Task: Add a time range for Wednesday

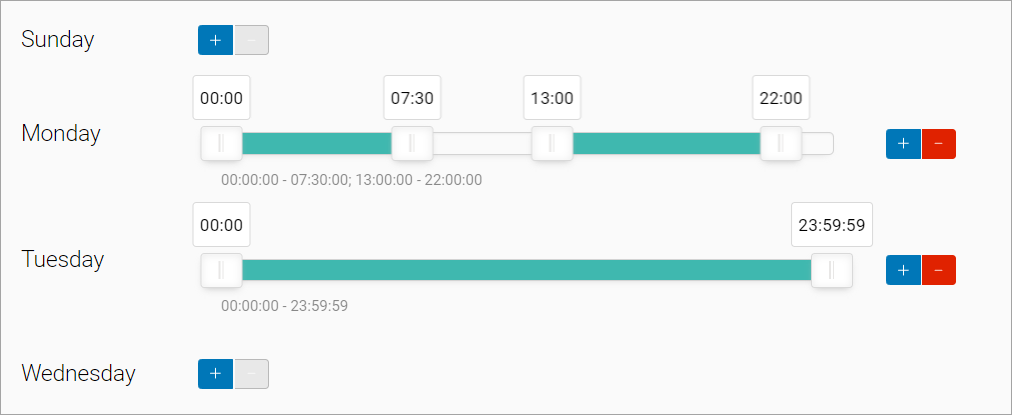Action: pos(215,374)
